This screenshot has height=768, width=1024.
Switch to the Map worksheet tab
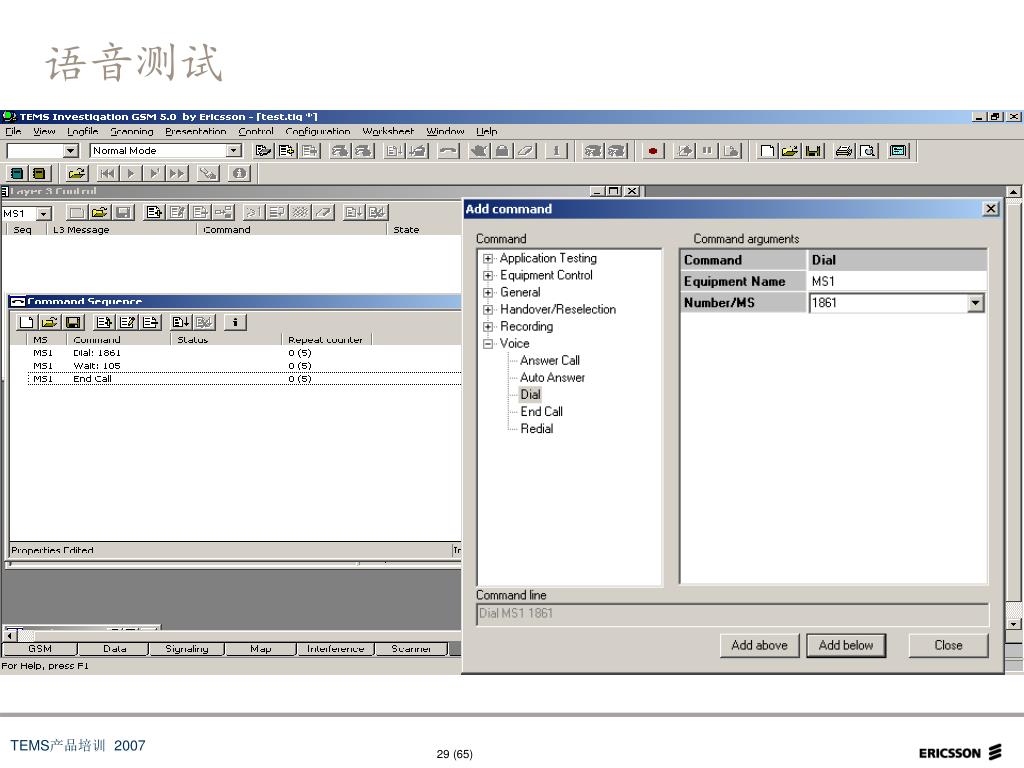(261, 648)
